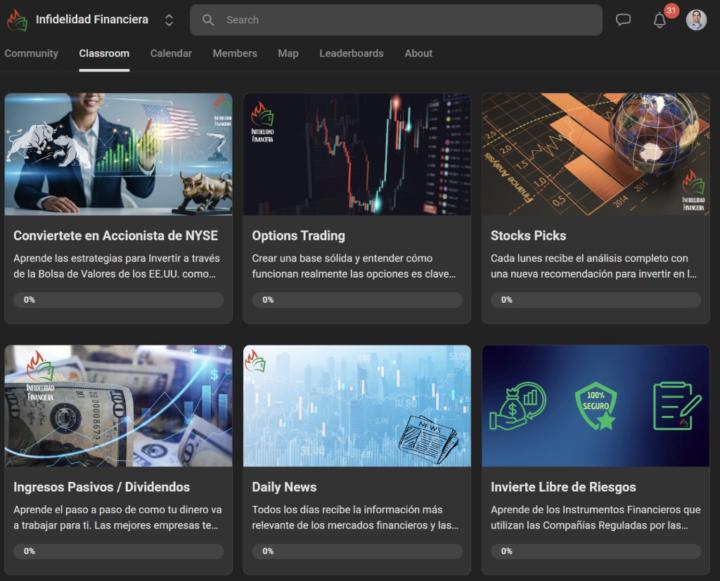
Task: Click the description 'Todos los días recibe la información'
Action: (x=355, y=517)
